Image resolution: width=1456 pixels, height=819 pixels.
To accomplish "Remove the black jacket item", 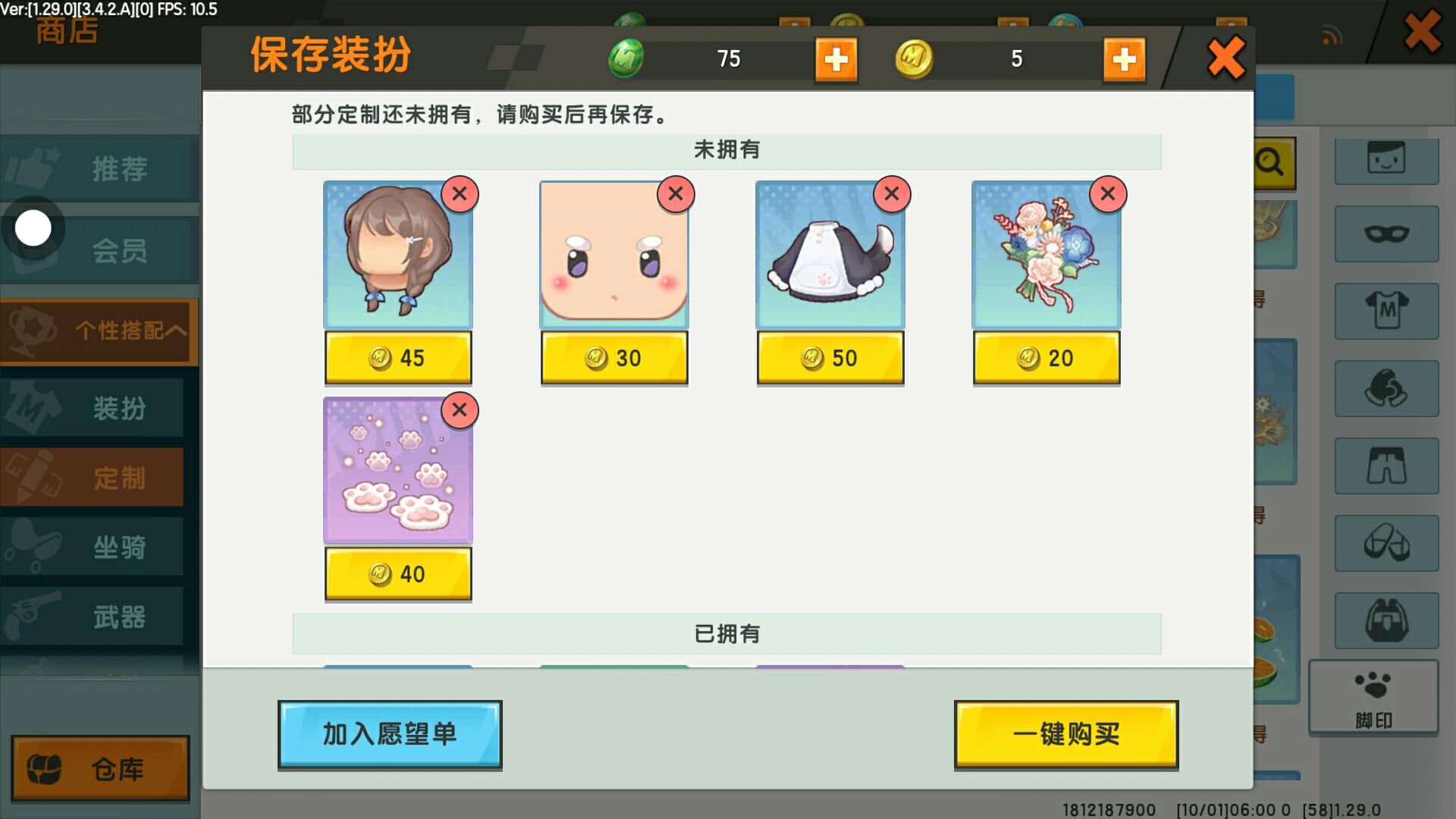I will 892,194.
